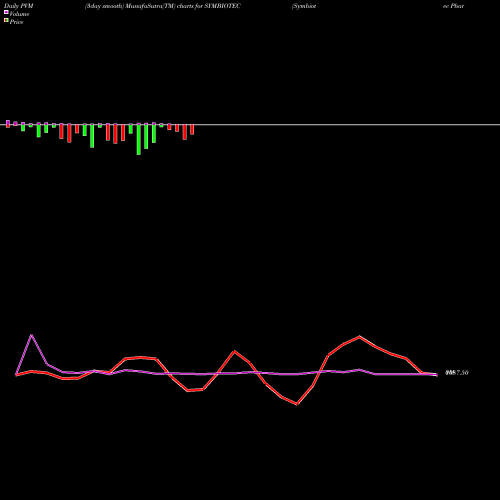Click the "Price" legend label
Image resolution: width=500 pixels, height=500 pixels.
pos(16,22)
